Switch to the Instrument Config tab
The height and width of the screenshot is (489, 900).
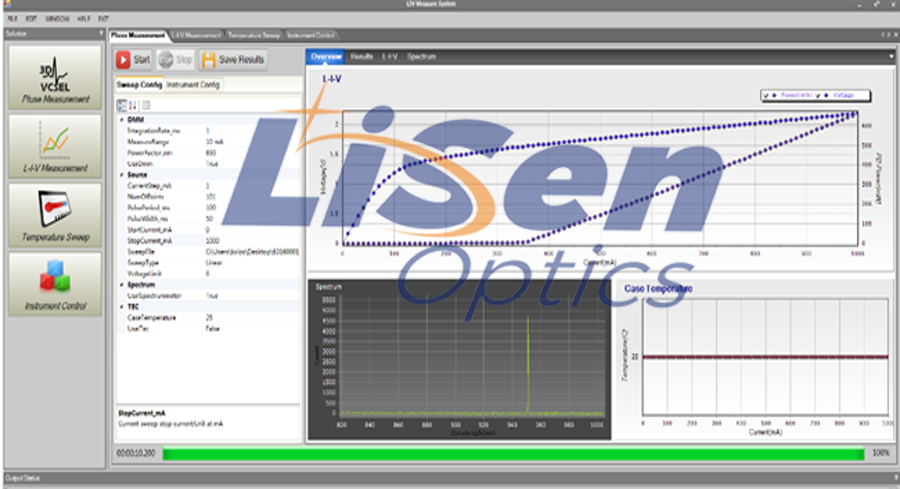193,84
